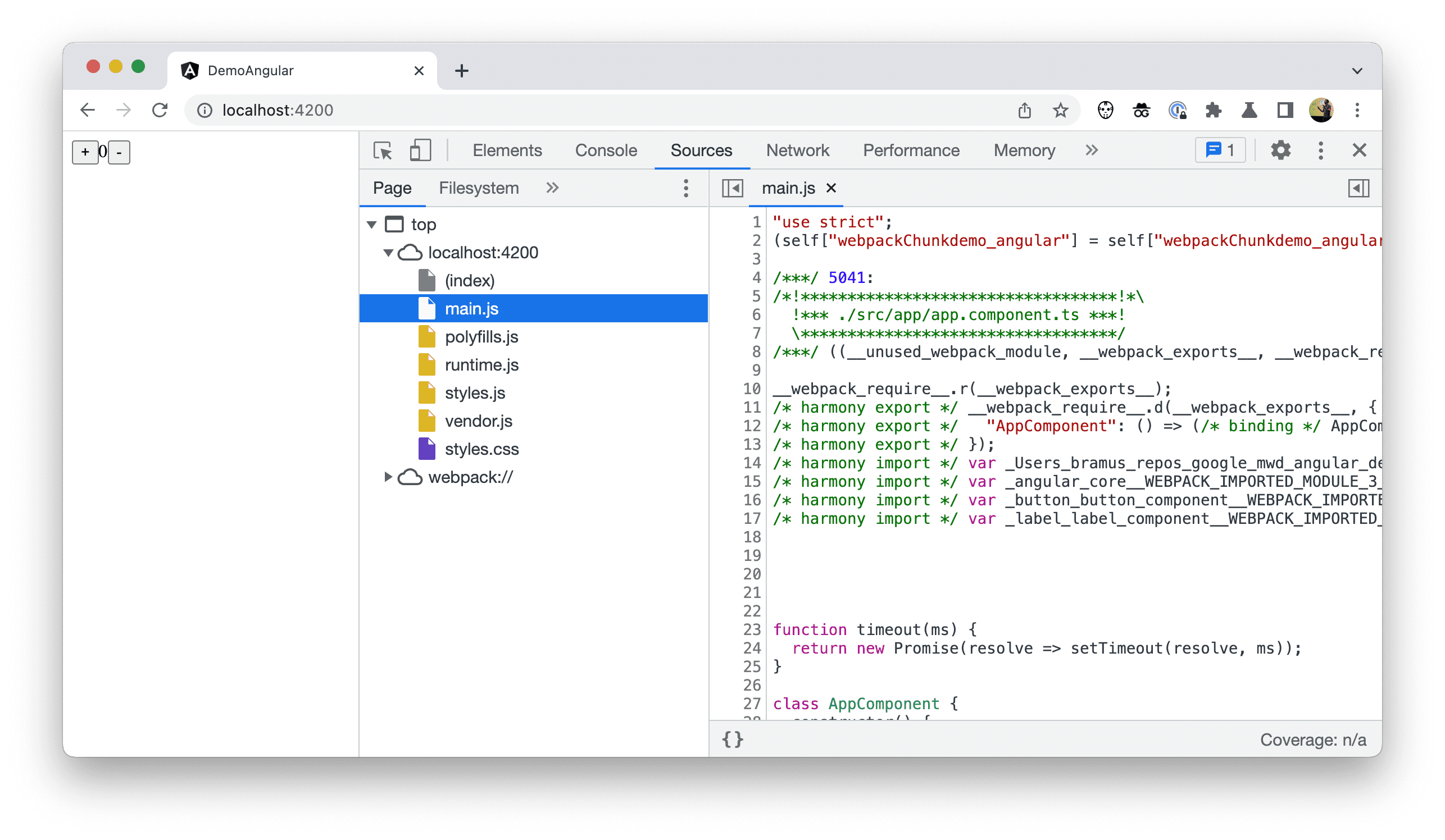
Task: Click the Network panel tab
Action: [x=798, y=150]
